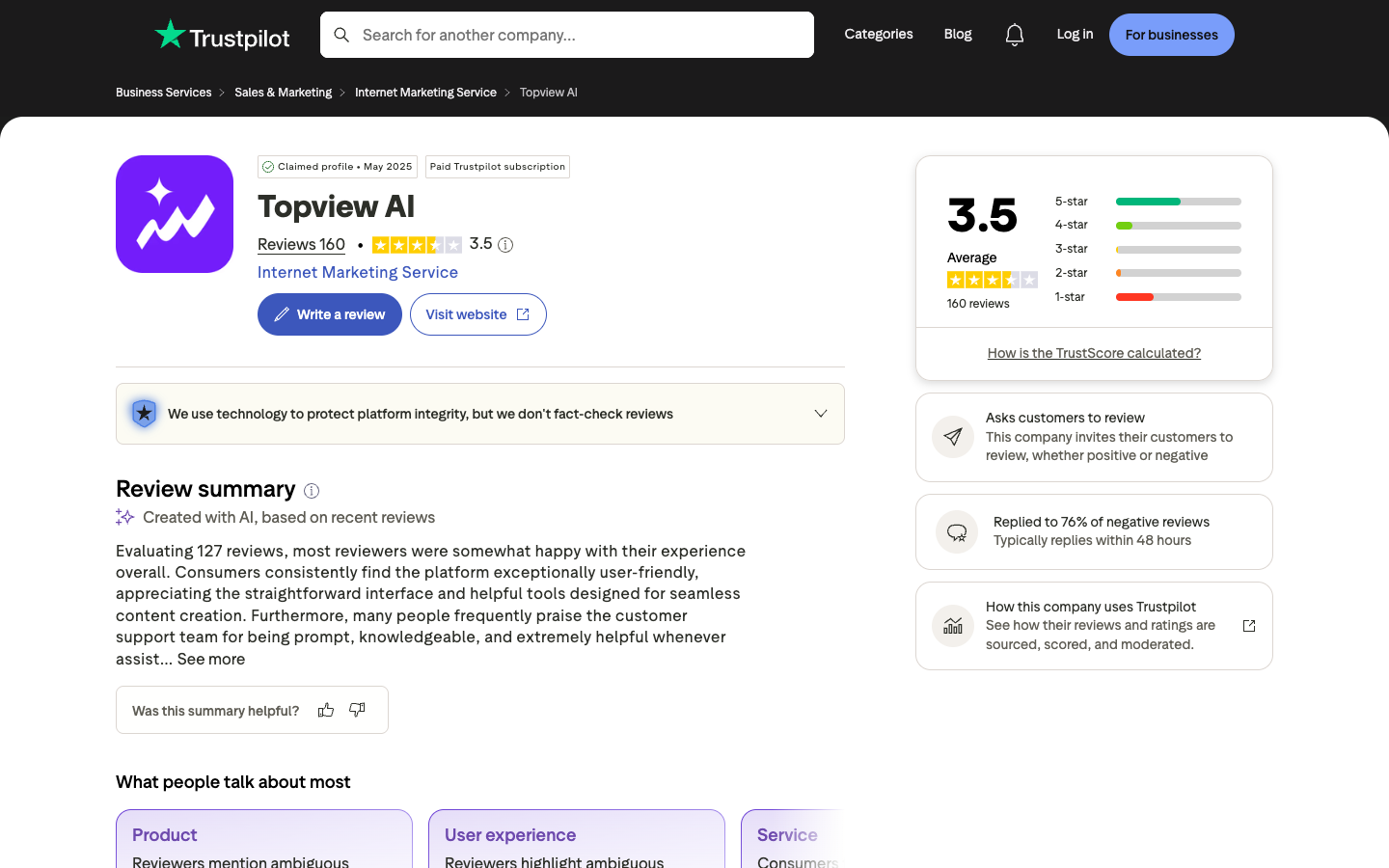
Task: Click the Paid Trustpilot subscription badge
Action: (x=498, y=167)
